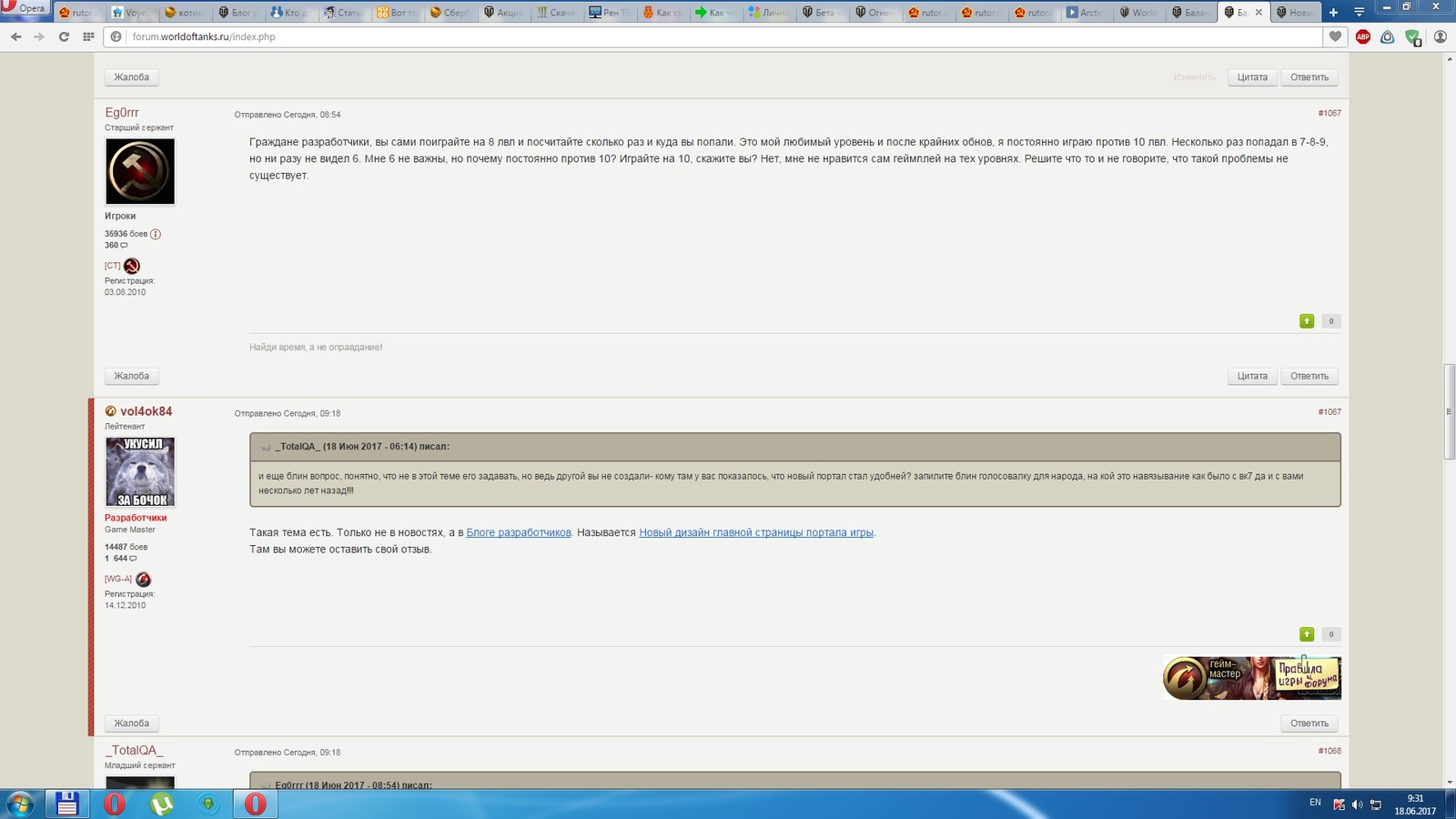Viewport: 1456px width, 819px height.
Task: Click the WG-A clan emblem icon
Action: (143, 580)
